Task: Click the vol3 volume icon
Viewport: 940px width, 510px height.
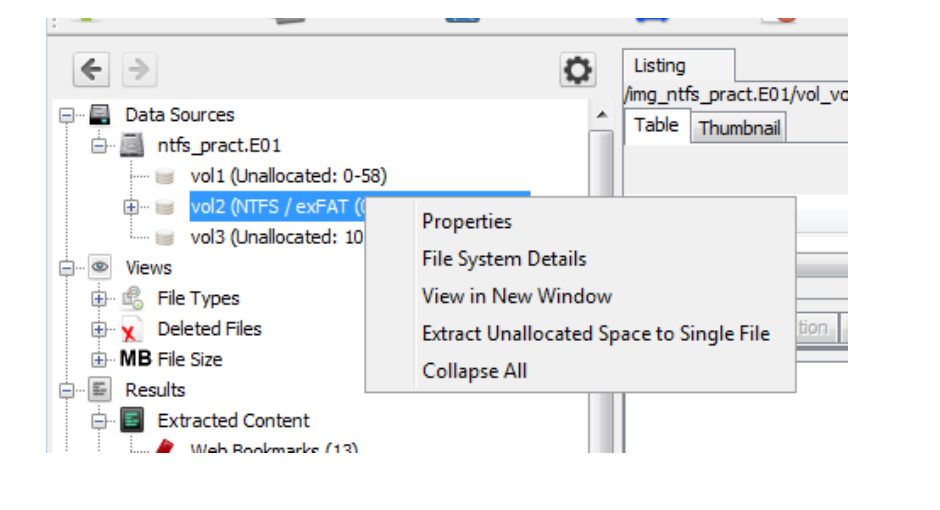Action: point(164,237)
